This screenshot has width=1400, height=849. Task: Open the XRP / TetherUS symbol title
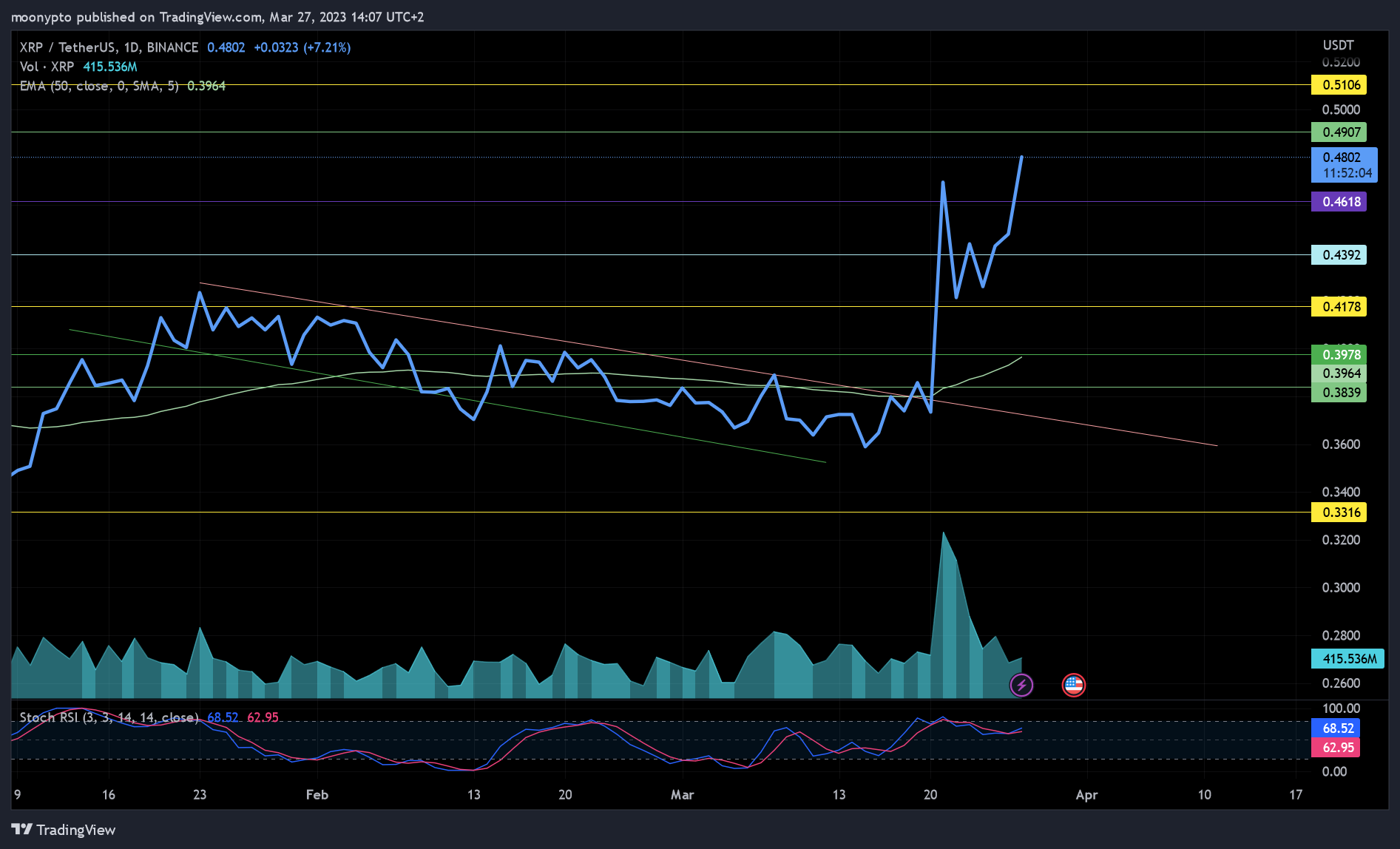tap(109, 47)
